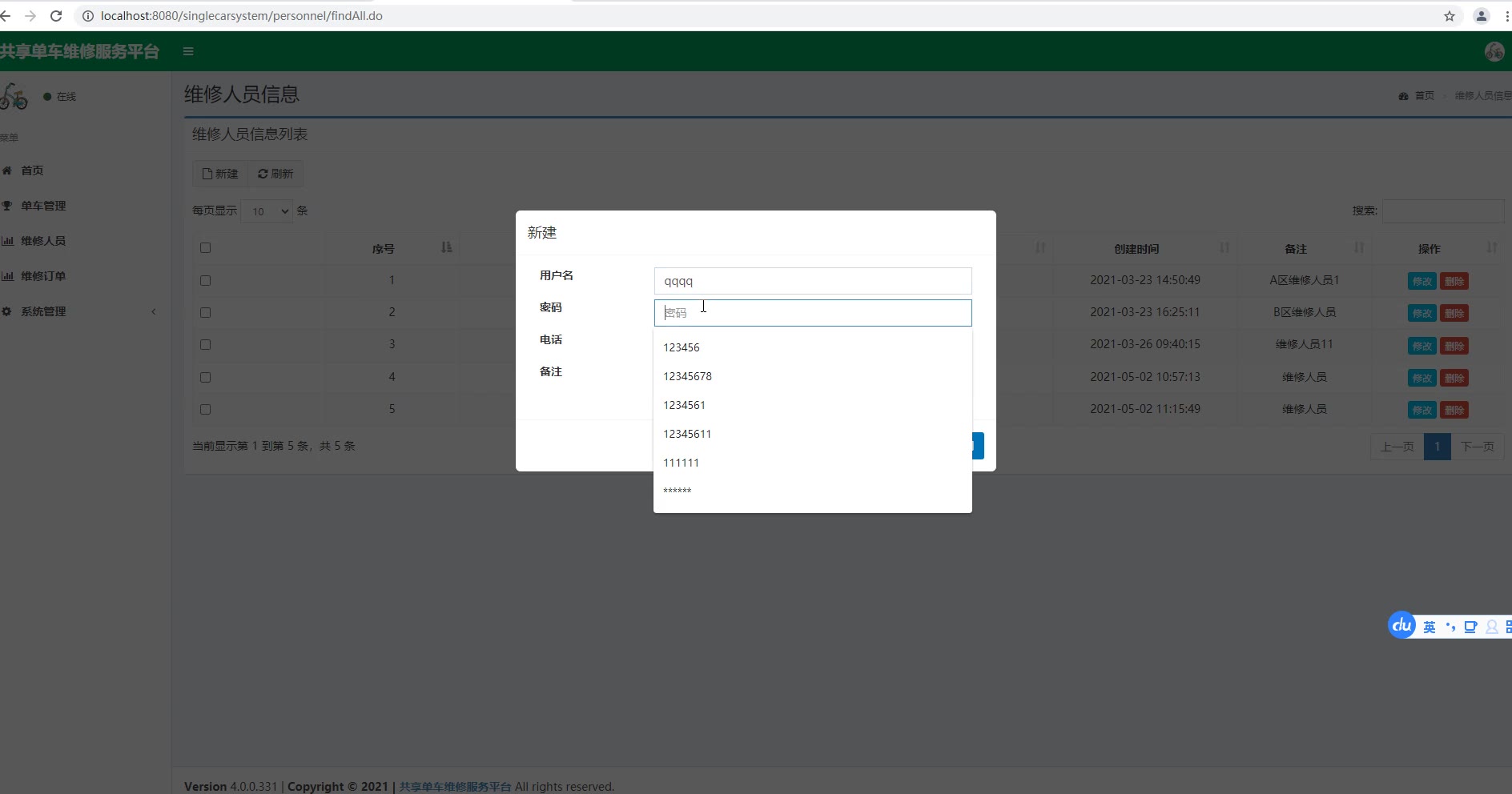Go forward with the browser forward arrow
Screen dimensions: 1512x794
click(30, 16)
